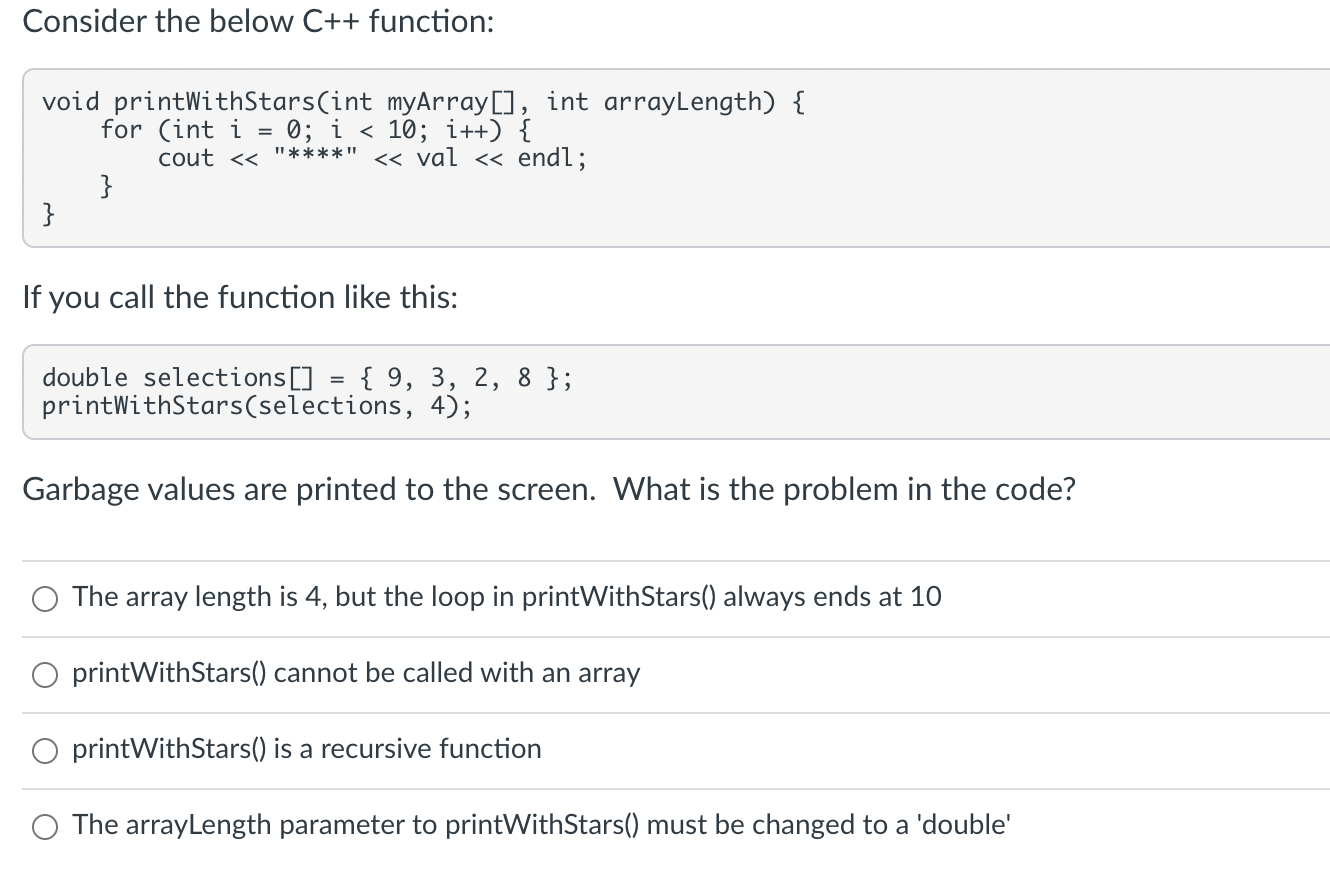Click the 'double selections[]' declaration line
1330x870 pixels.
[x=307, y=377]
